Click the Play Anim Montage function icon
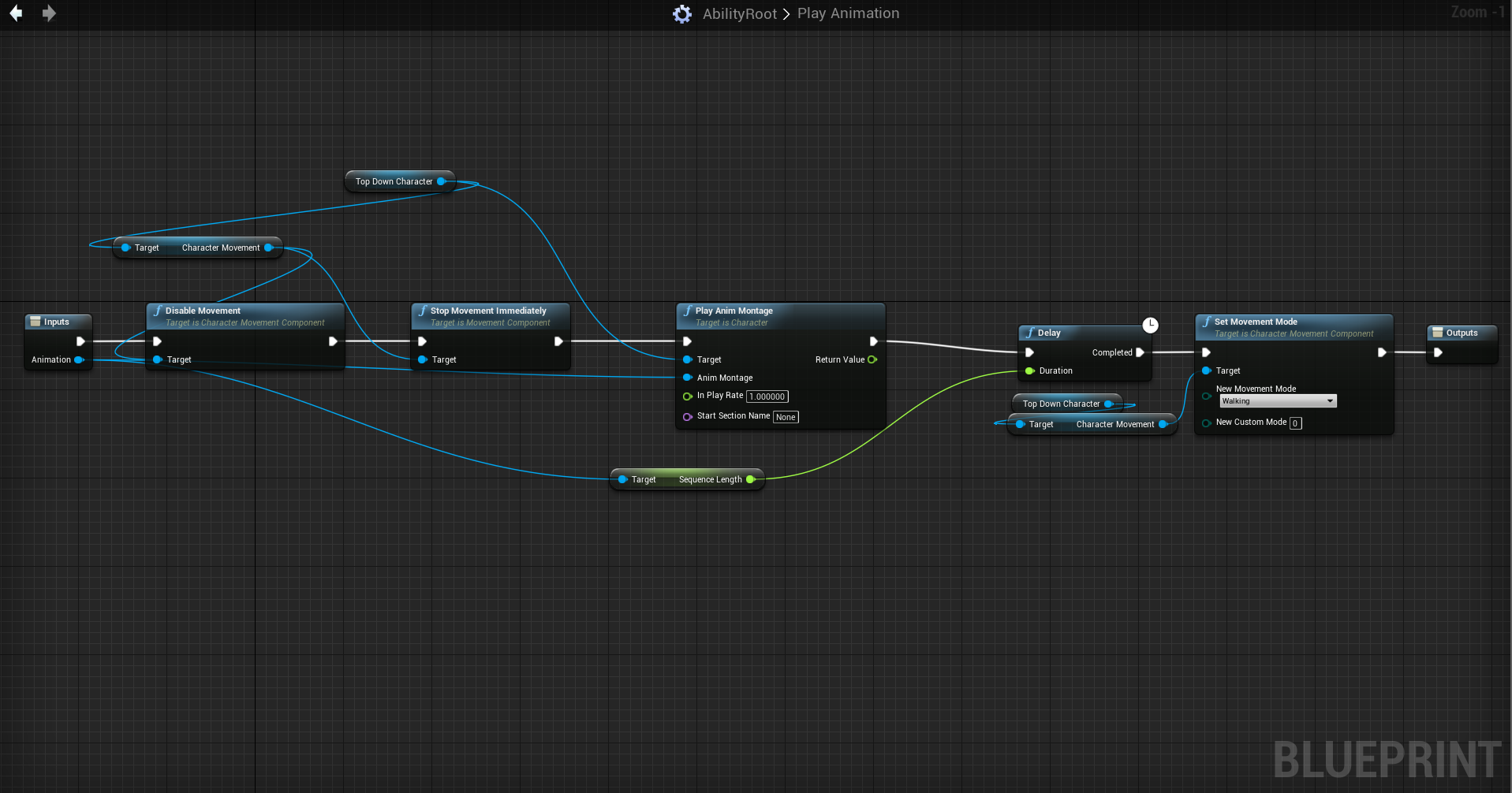Viewport: 1512px width, 793px height. pyautogui.click(x=687, y=311)
